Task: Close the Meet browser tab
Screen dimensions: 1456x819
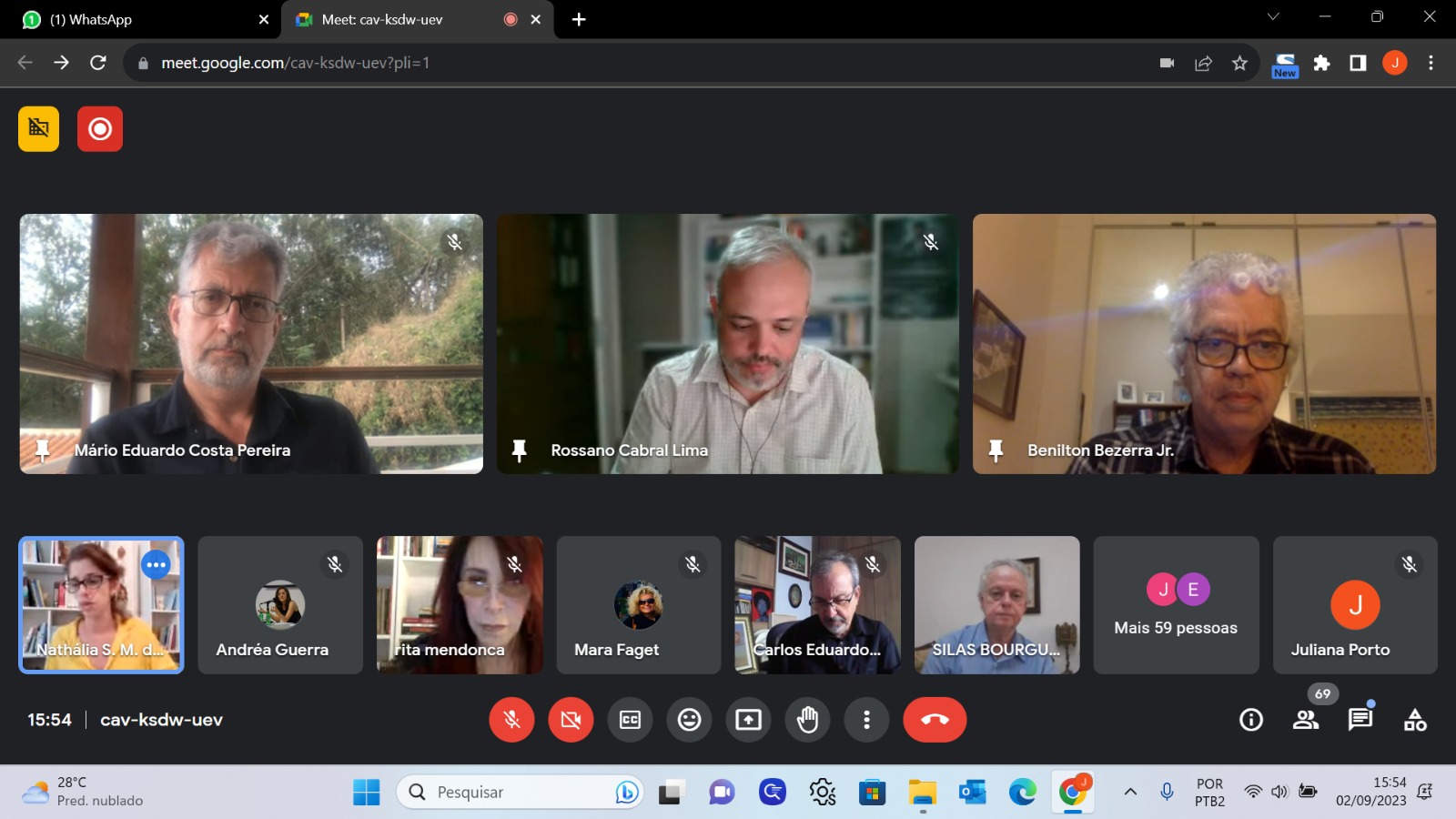Action: coord(536,19)
